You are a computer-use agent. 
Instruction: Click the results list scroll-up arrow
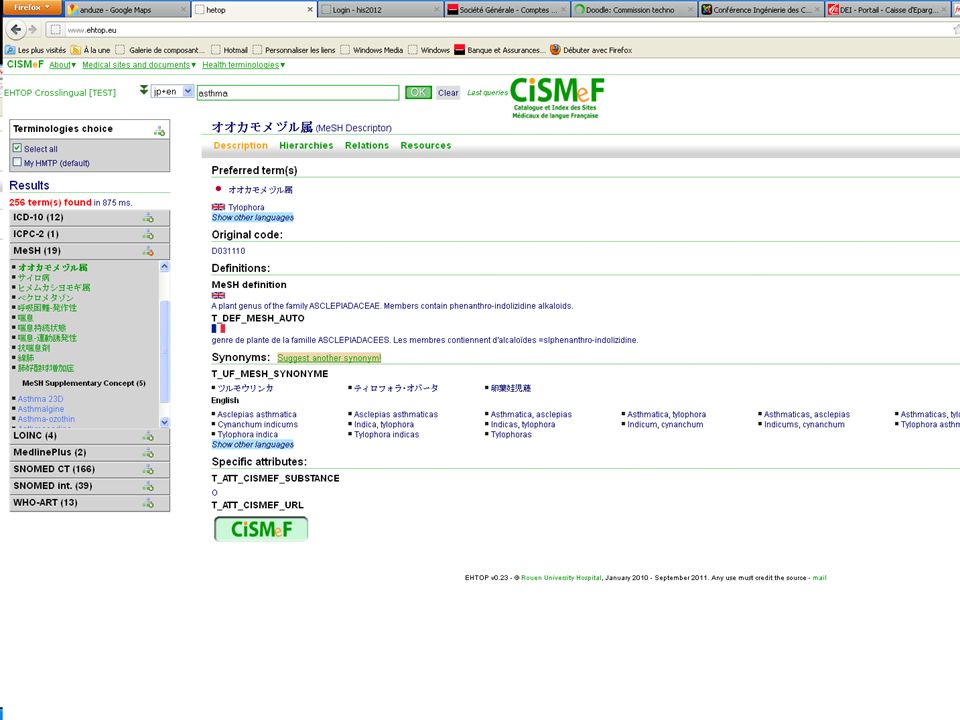pos(164,266)
